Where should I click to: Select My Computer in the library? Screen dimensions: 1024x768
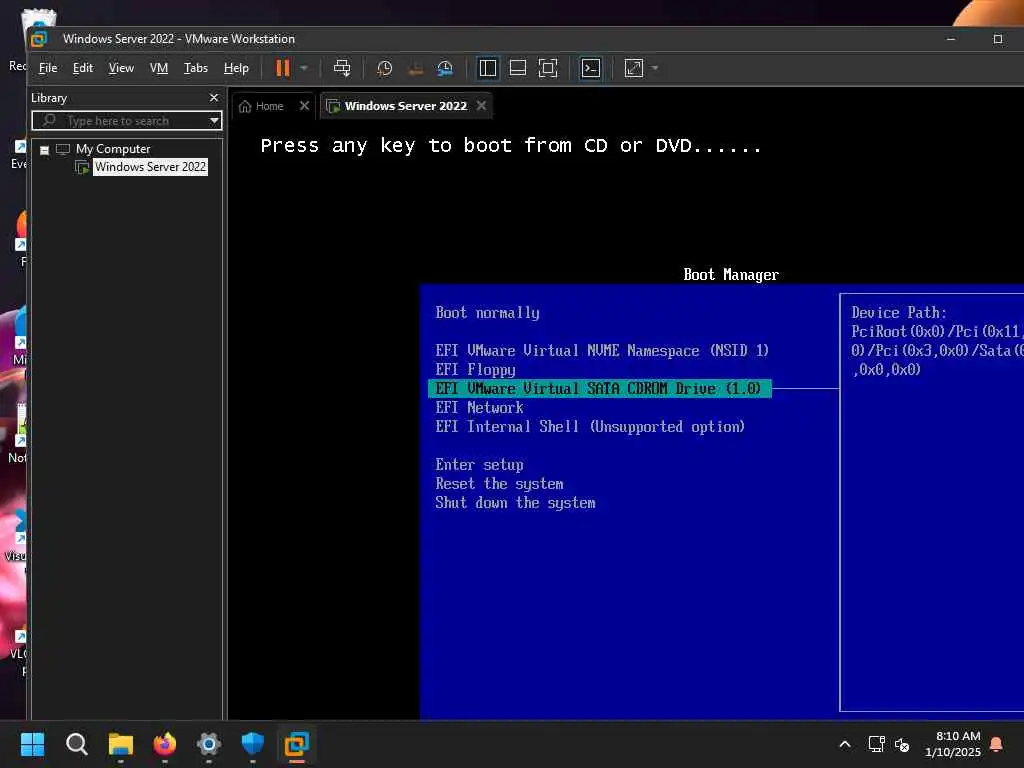pos(112,149)
